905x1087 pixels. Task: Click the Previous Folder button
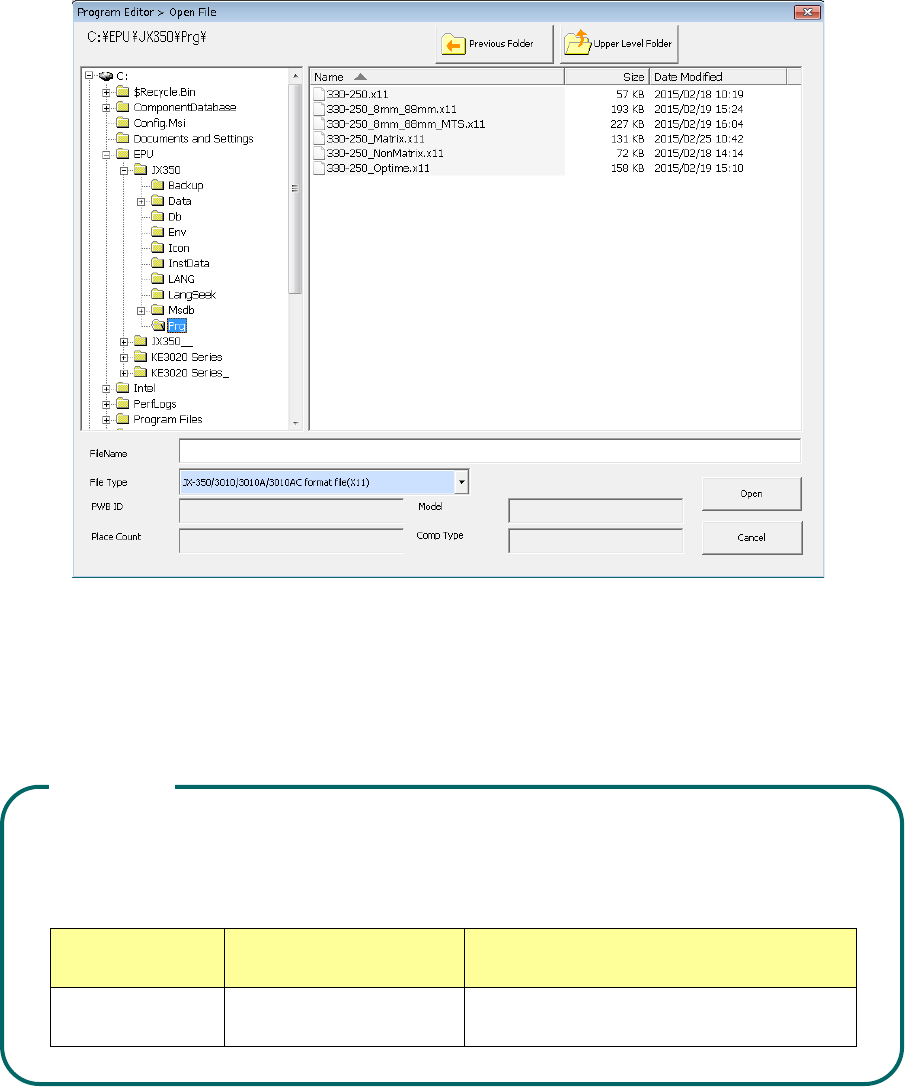pyautogui.click(x=494, y=44)
